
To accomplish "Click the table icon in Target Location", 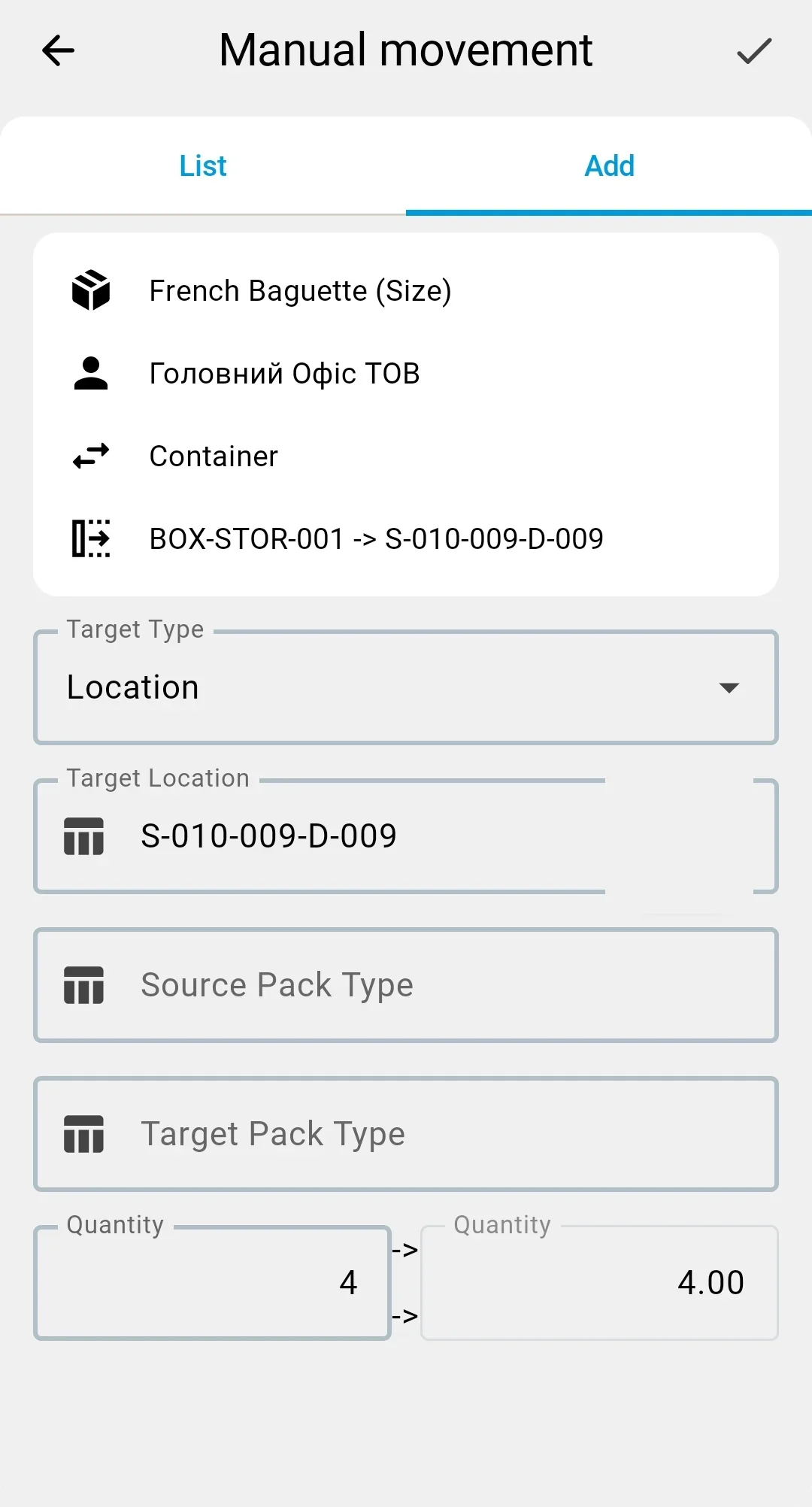I will pyautogui.click(x=83, y=836).
